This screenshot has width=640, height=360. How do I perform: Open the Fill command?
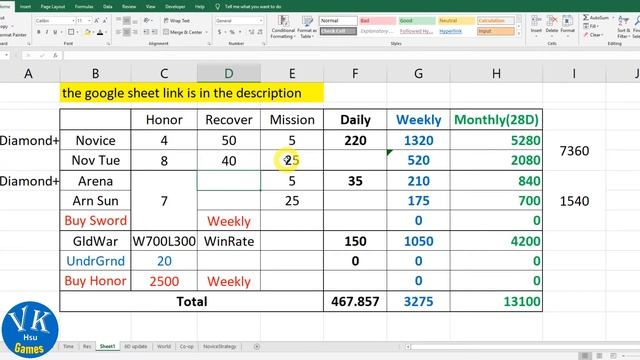591,26
